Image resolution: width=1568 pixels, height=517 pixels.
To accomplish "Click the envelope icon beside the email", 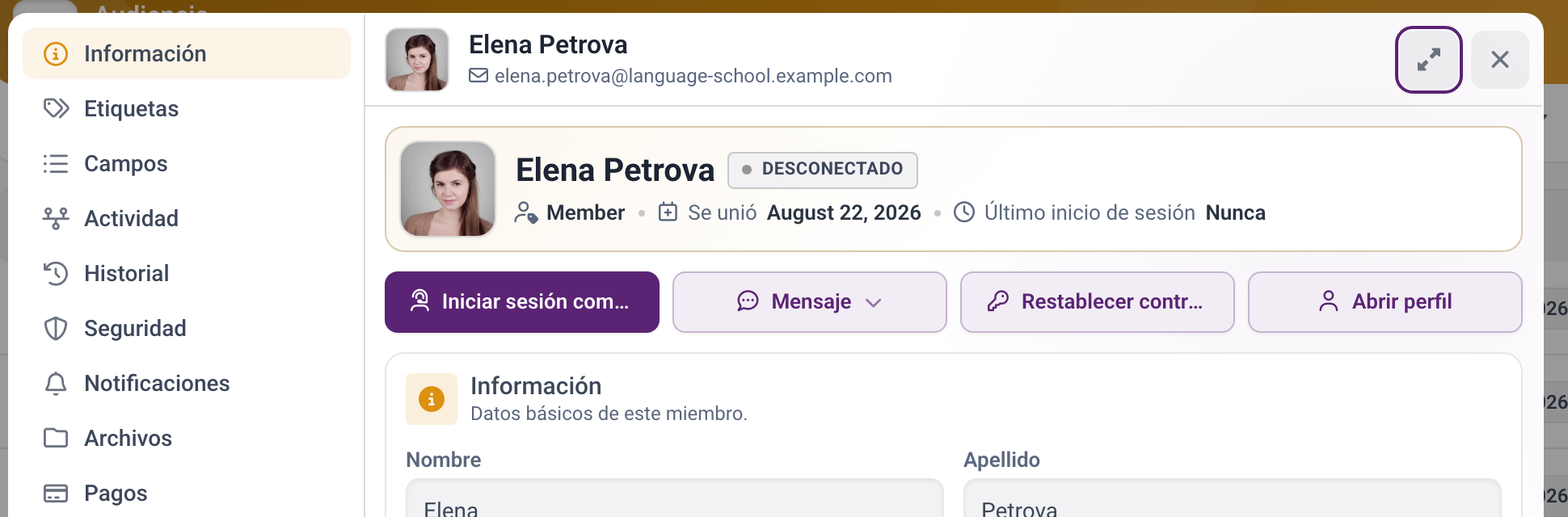I will coord(478,75).
